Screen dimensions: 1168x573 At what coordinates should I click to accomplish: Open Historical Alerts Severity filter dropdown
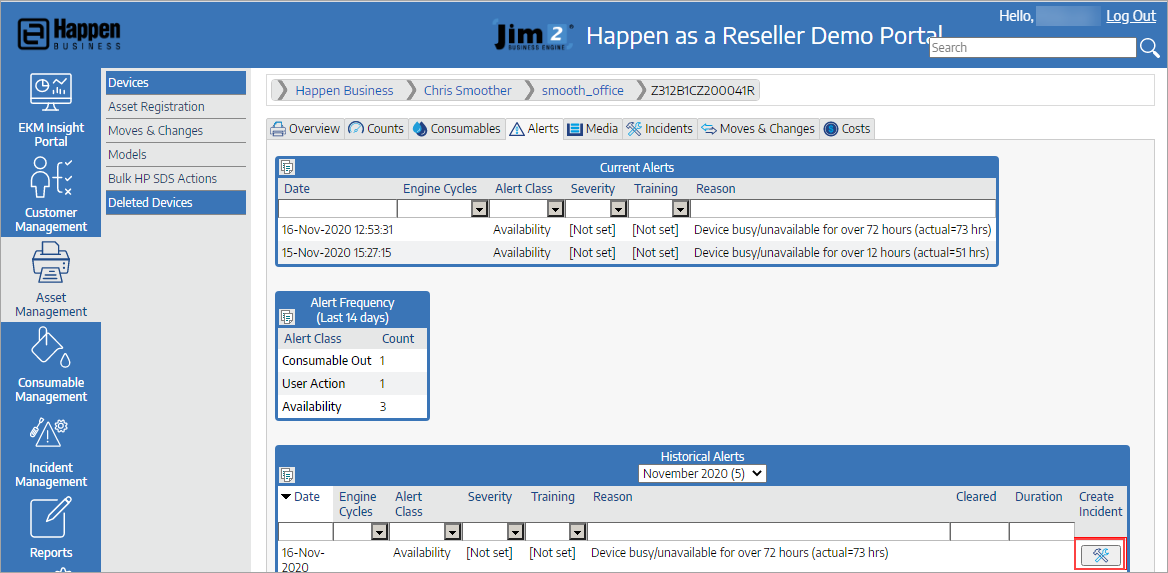pos(515,531)
